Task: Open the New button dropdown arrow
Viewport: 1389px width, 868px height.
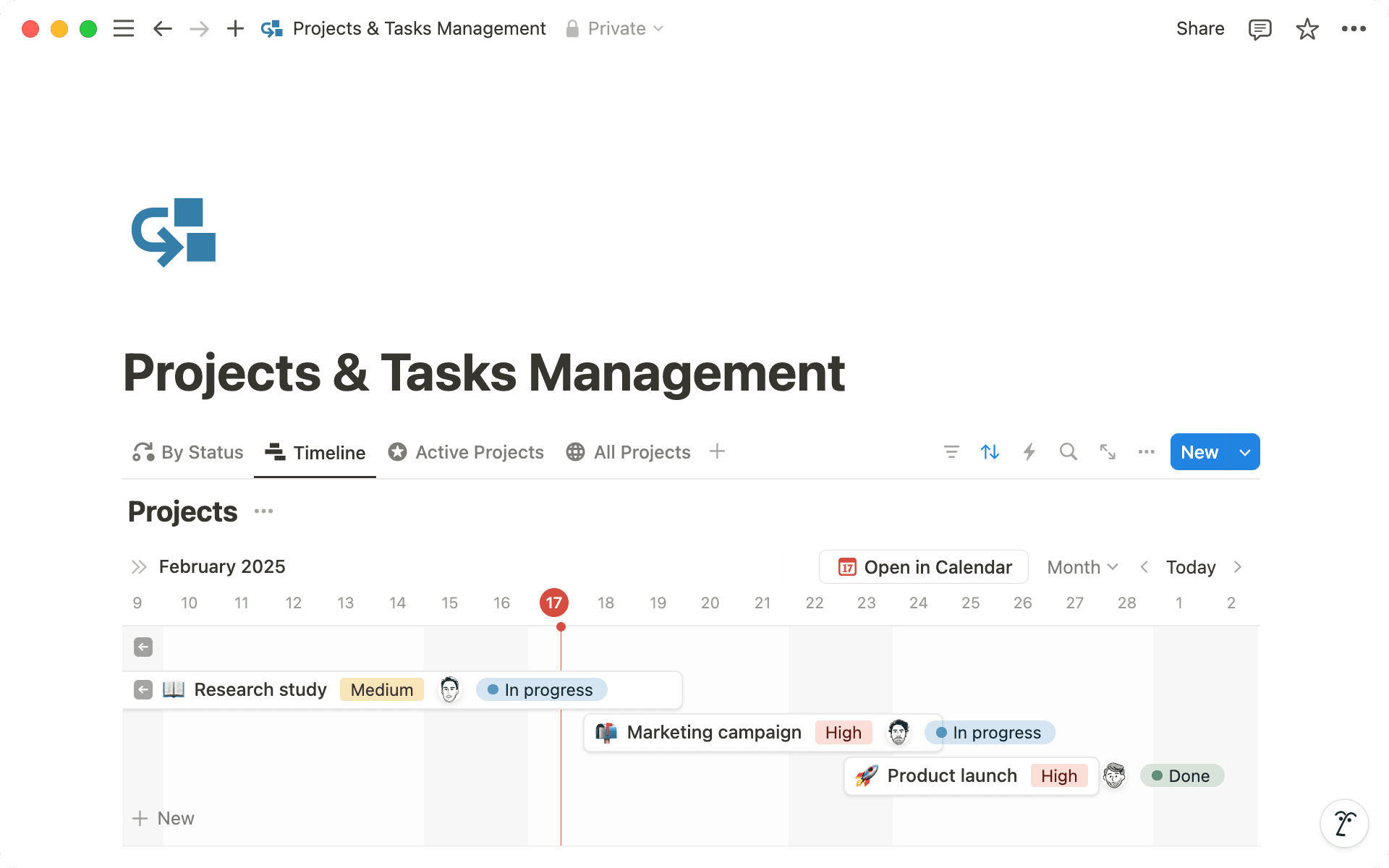Action: tap(1244, 452)
